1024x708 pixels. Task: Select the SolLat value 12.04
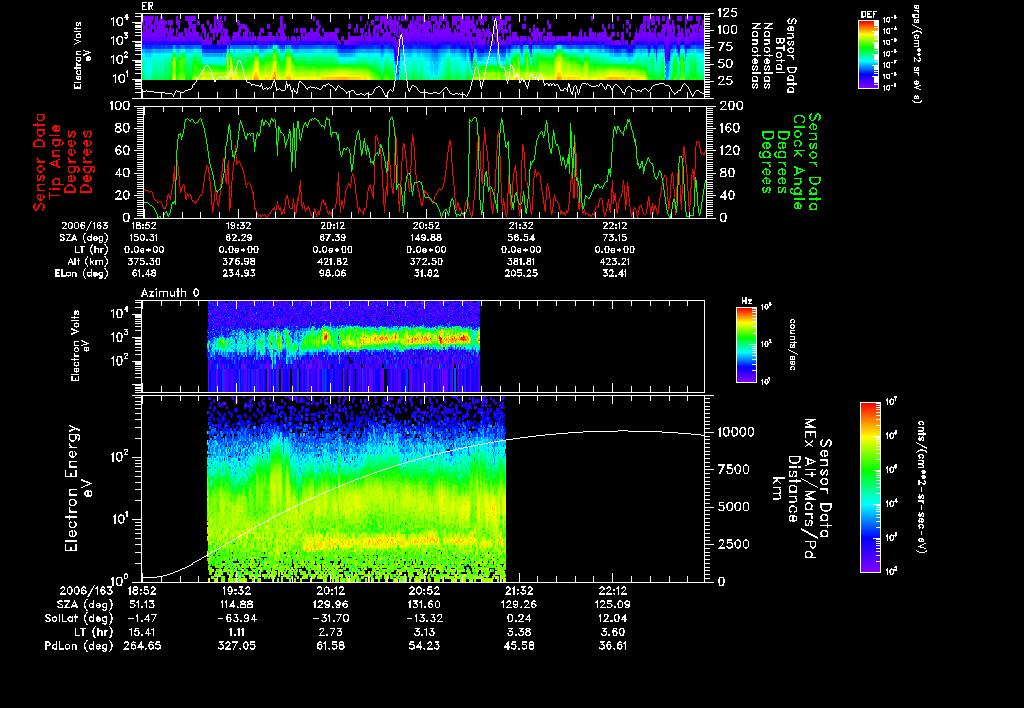pos(613,618)
